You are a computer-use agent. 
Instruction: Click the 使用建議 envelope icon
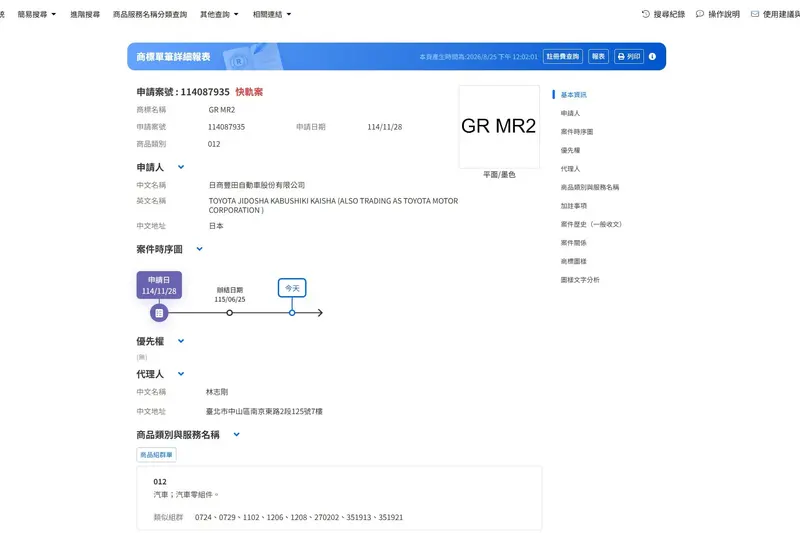click(x=755, y=14)
